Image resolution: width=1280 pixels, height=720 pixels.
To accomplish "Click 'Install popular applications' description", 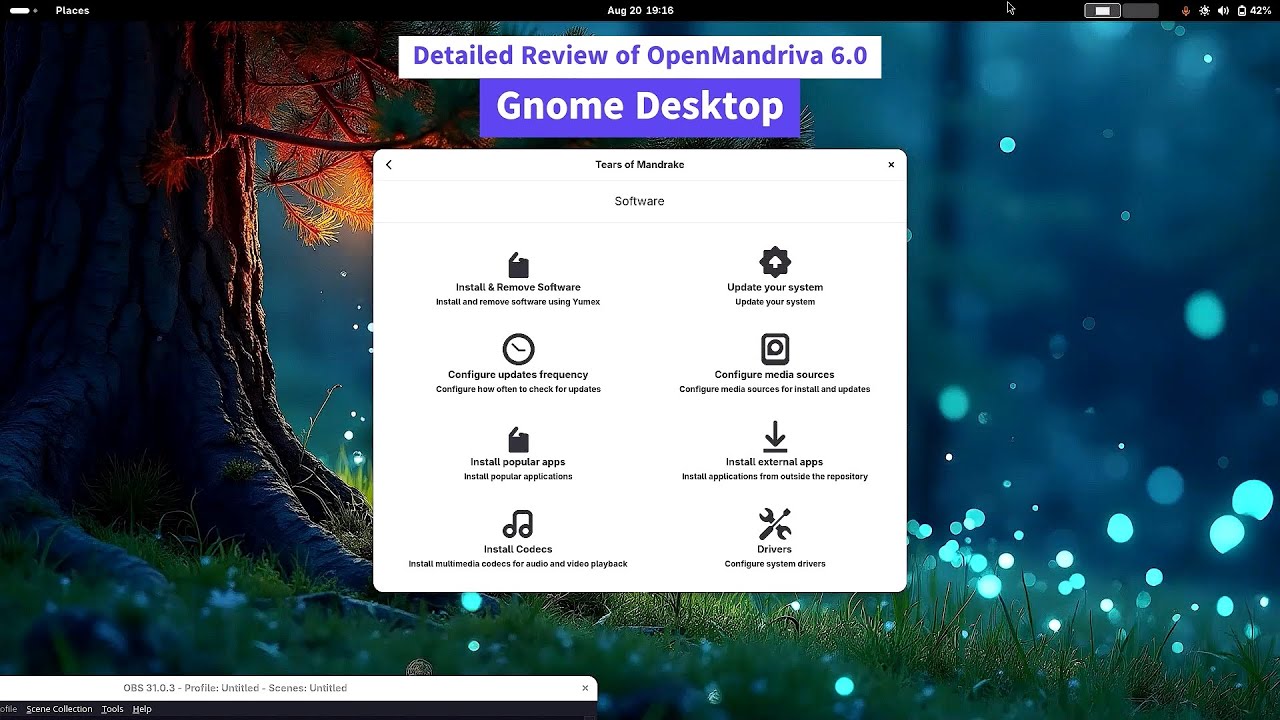I will (x=518, y=477).
